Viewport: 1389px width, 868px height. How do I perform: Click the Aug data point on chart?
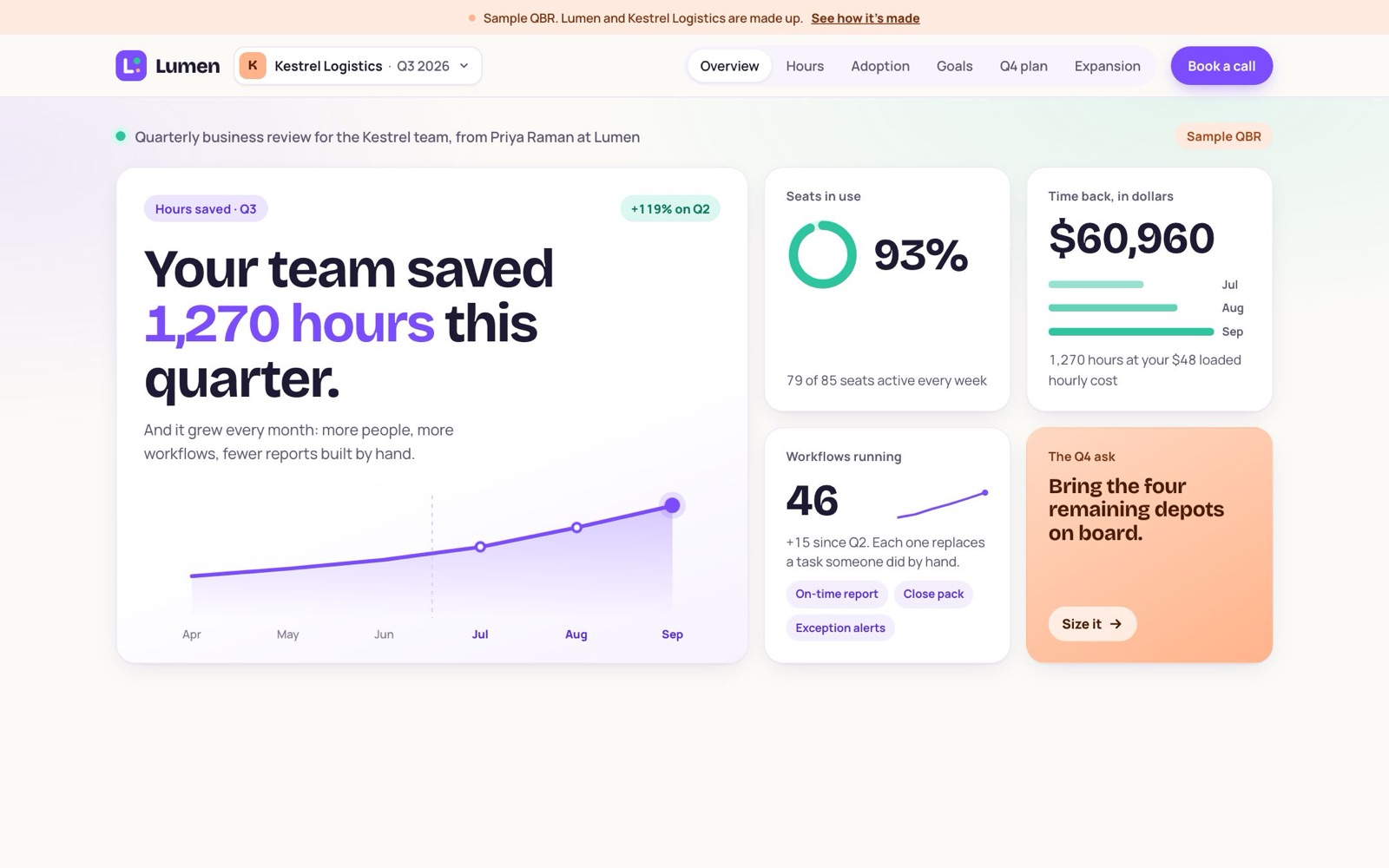coord(576,527)
